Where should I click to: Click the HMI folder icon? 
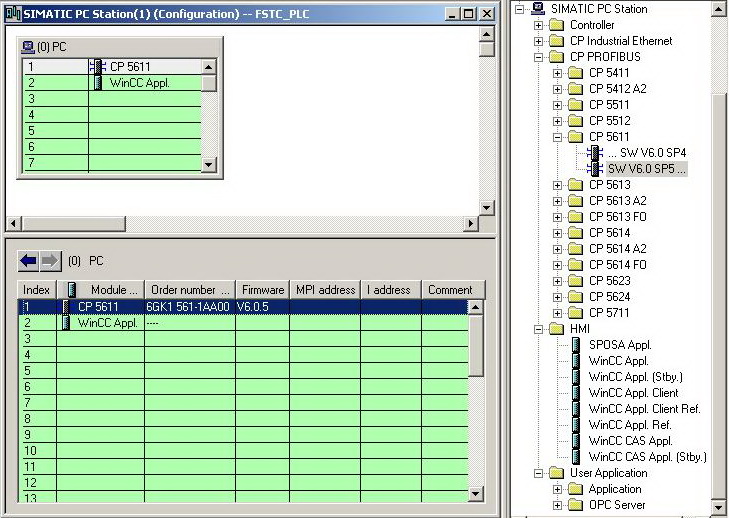(557, 329)
